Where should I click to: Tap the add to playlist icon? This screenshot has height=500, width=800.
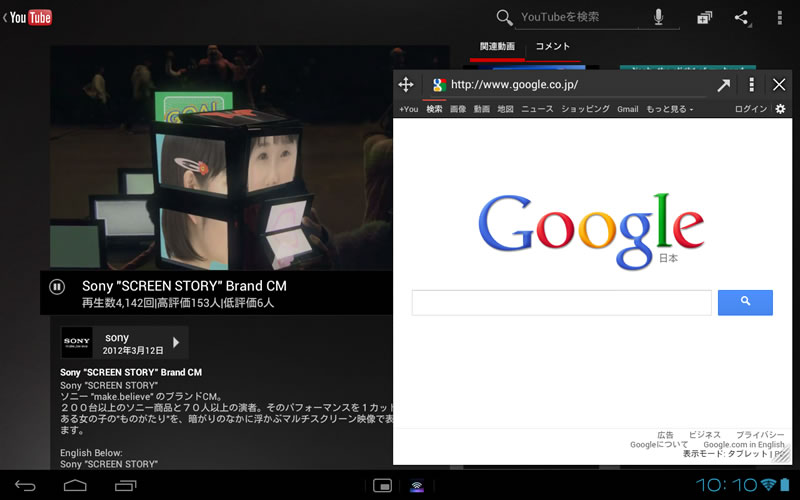[704, 18]
